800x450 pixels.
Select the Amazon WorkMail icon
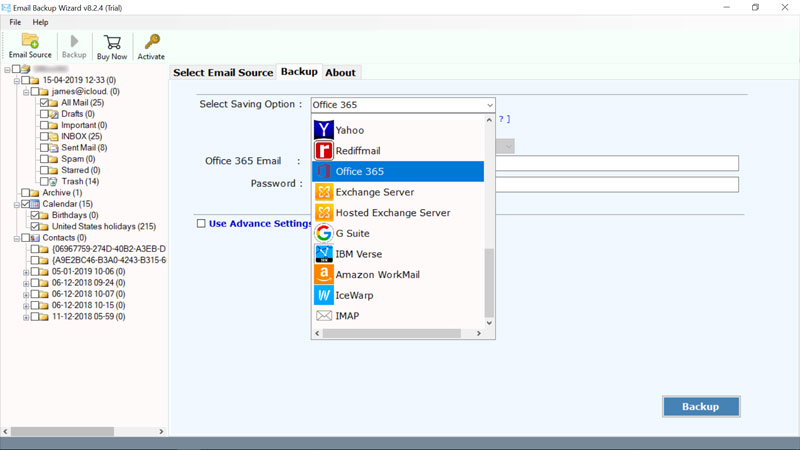pos(323,274)
